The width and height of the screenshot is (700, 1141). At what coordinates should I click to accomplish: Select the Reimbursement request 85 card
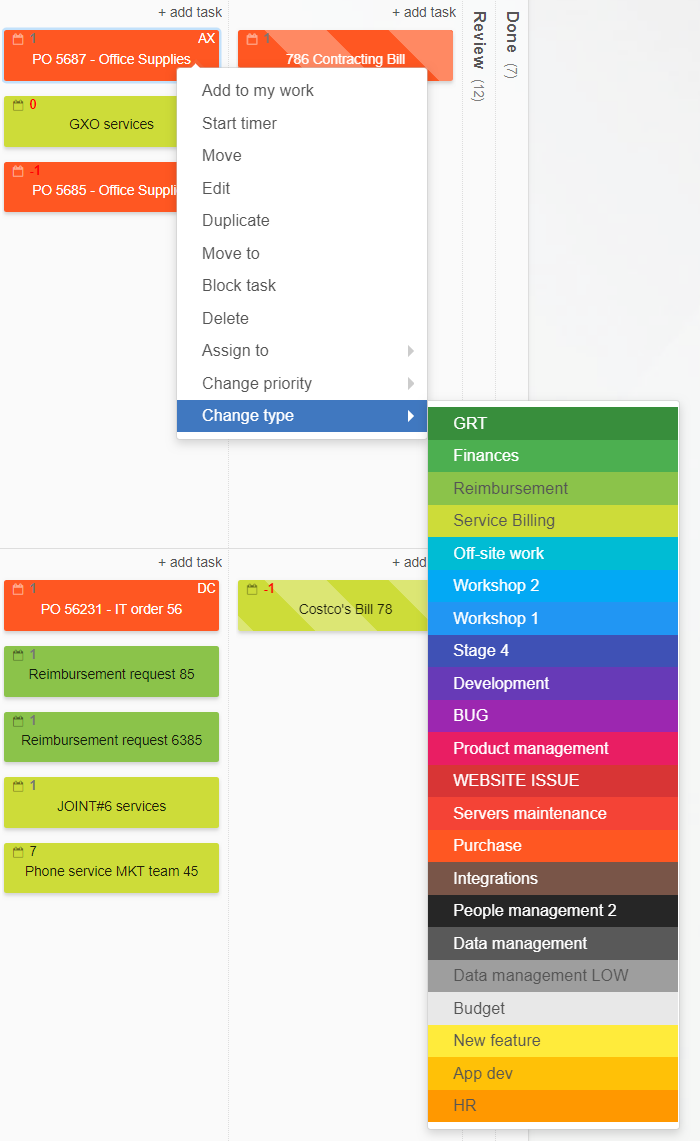pyautogui.click(x=111, y=671)
